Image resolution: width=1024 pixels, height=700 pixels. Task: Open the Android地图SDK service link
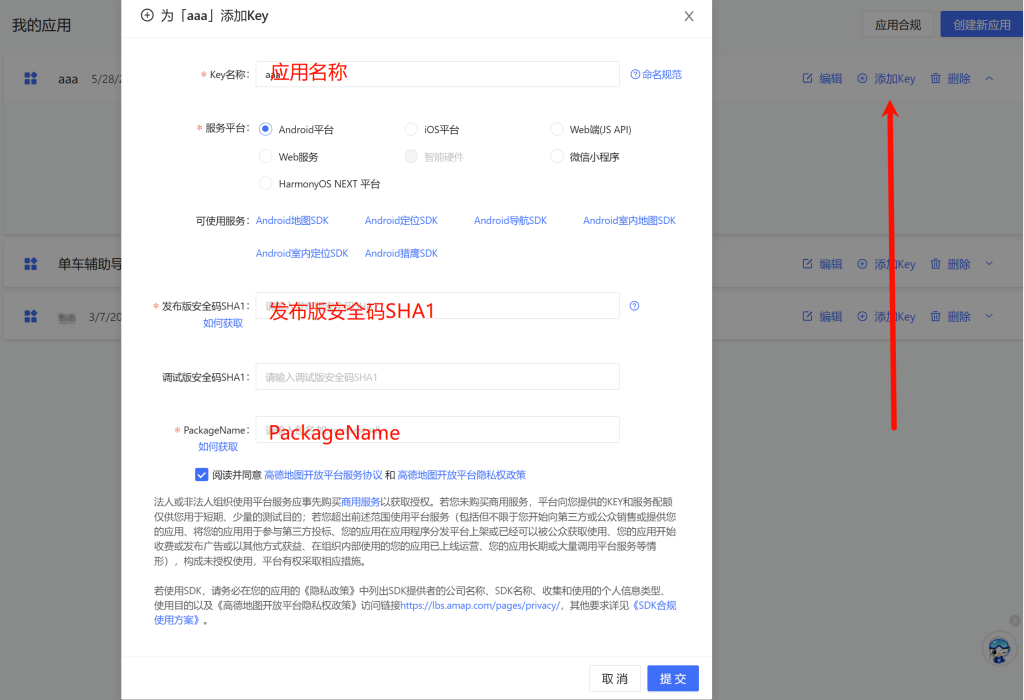click(x=292, y=221)
